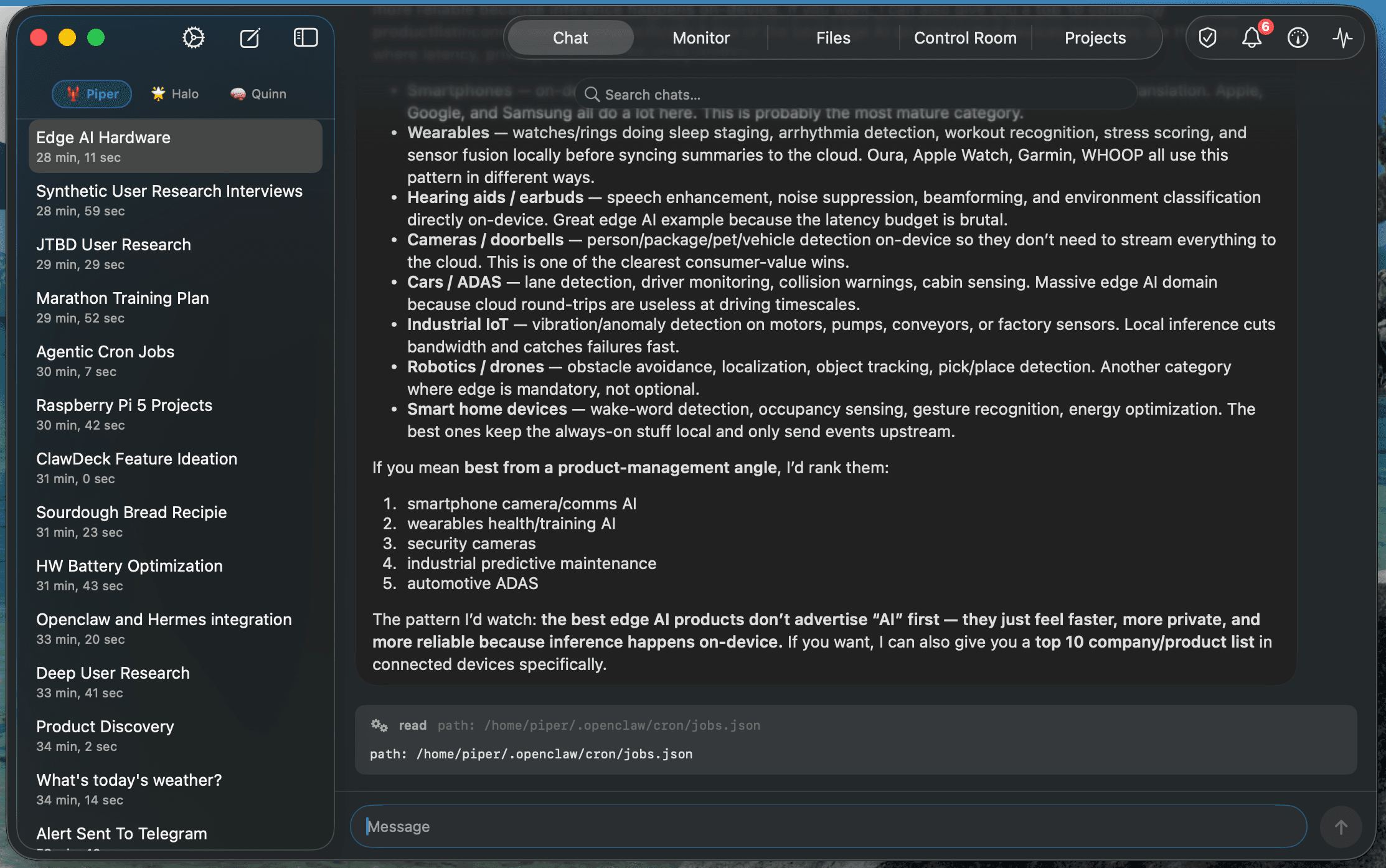Toggle the sidebar with the panel icon

point(304,37)
